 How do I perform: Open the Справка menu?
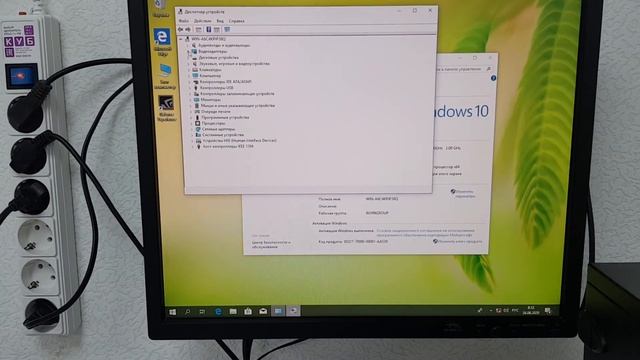tap(236, 21)
